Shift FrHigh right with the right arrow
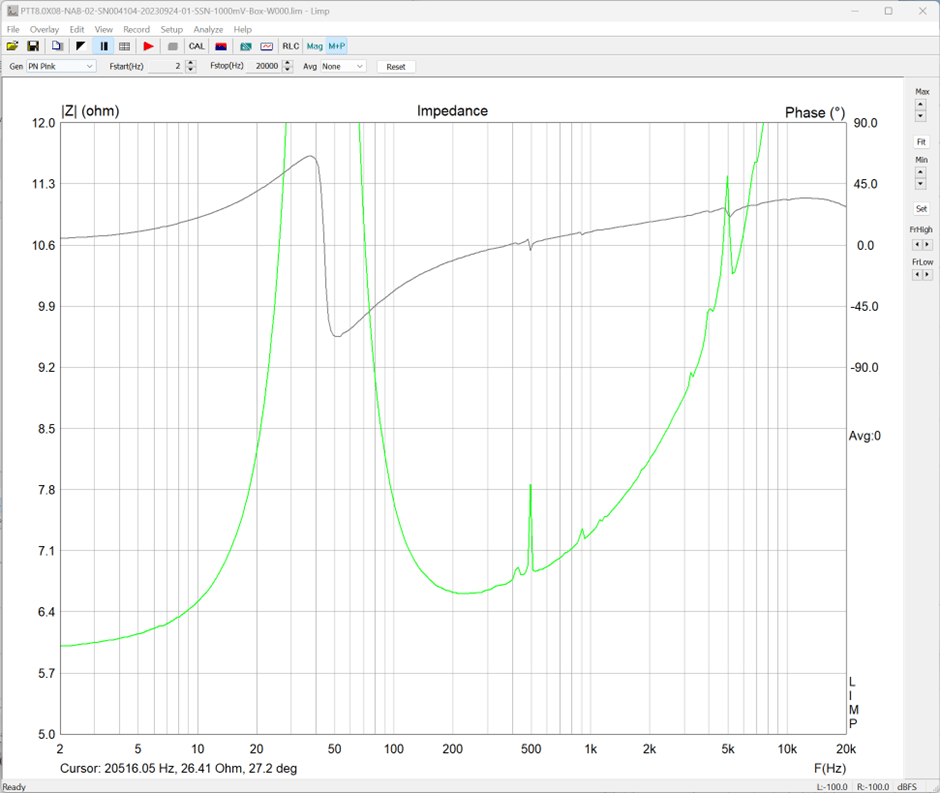This screenshot has height=793, width=940. click(x=927, y=245)
